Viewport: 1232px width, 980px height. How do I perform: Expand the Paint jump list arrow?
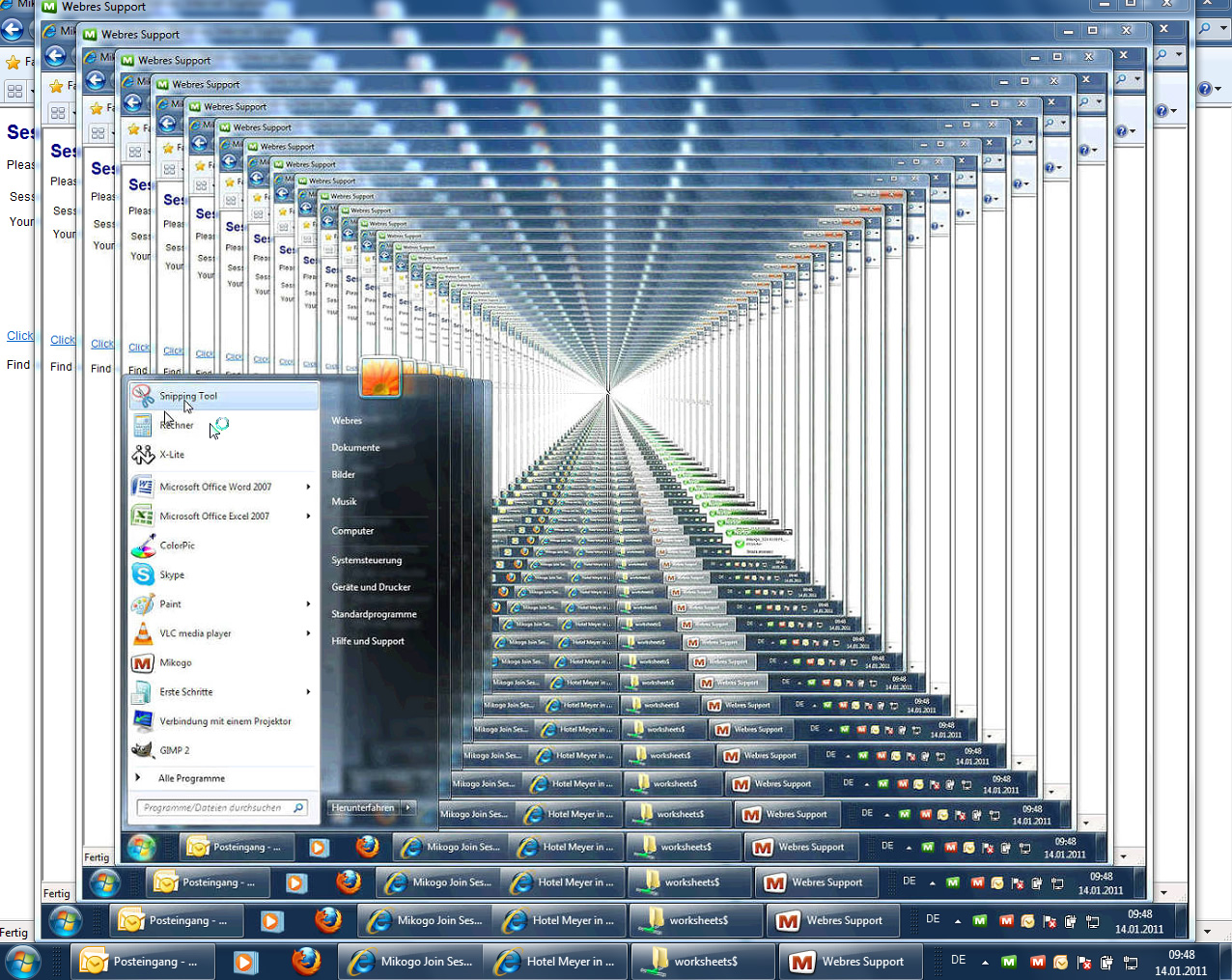click(x=308, y=604)
